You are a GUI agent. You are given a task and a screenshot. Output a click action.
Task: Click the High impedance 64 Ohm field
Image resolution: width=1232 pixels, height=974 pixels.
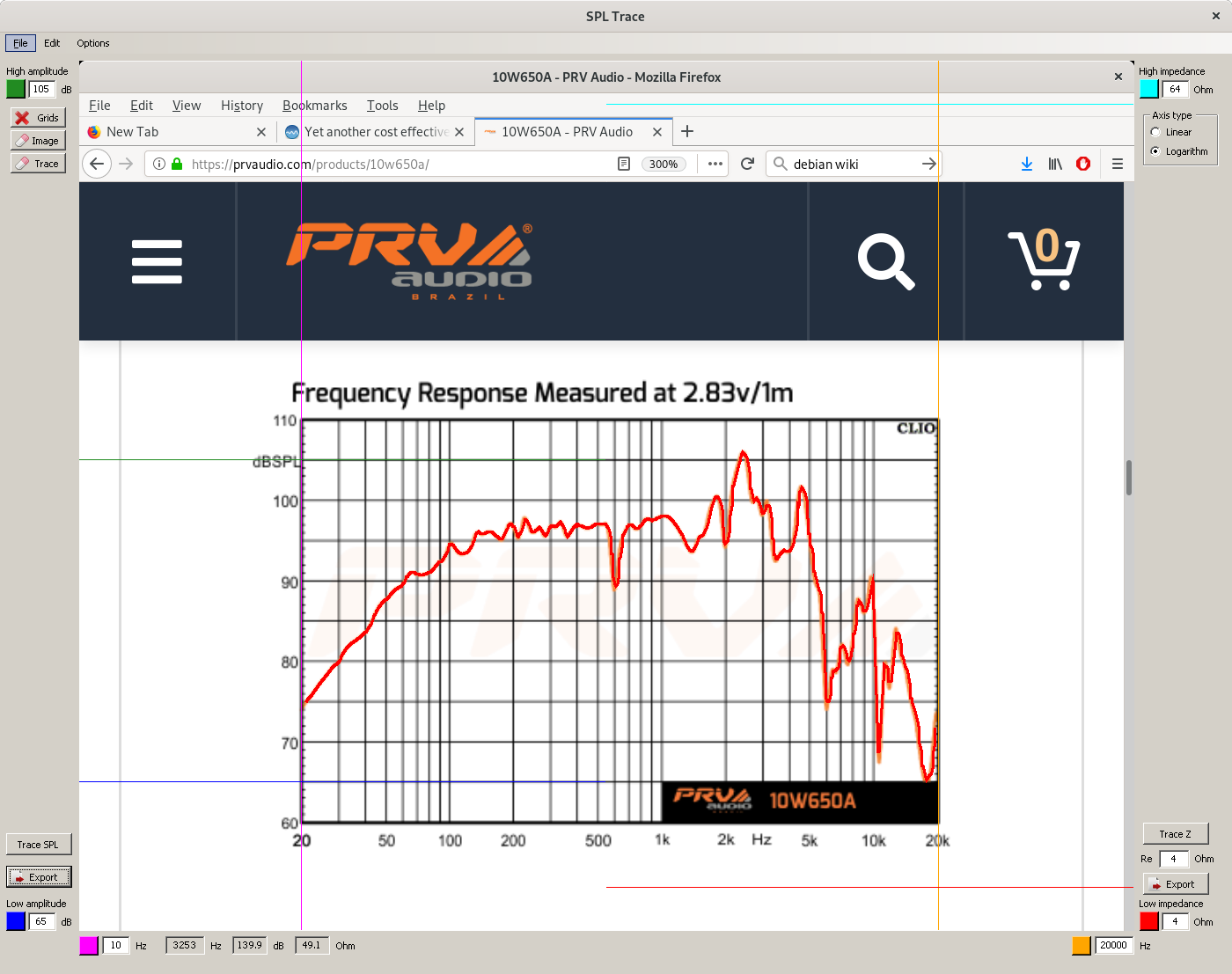pos(1176,89)
